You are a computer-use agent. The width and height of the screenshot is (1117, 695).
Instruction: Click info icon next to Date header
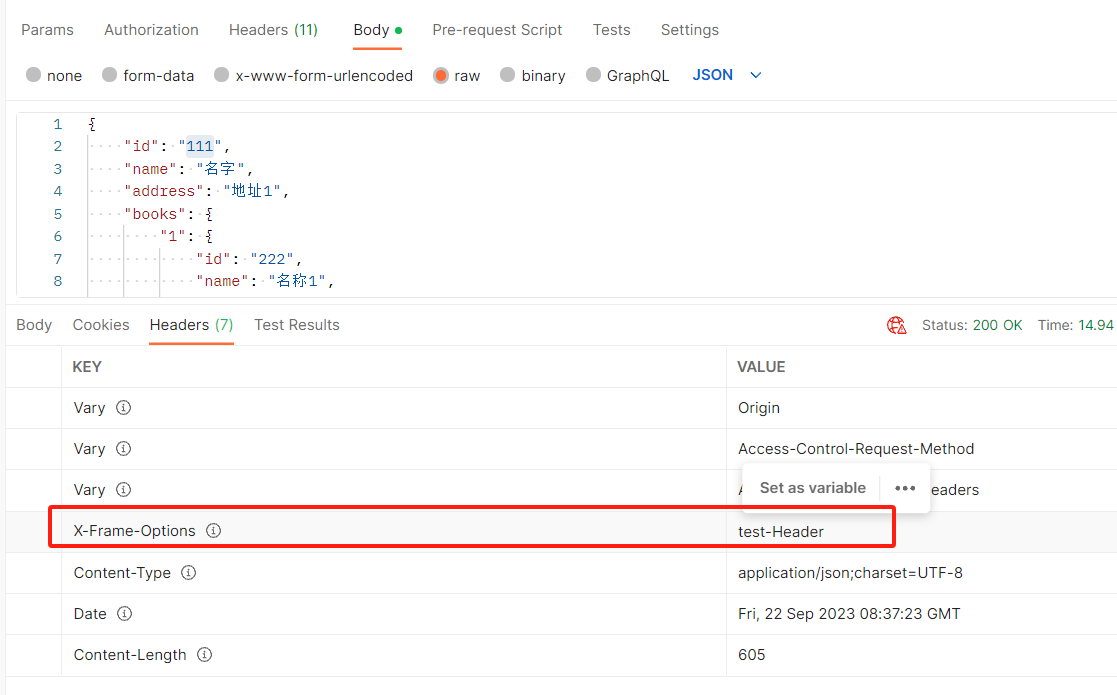124,614
